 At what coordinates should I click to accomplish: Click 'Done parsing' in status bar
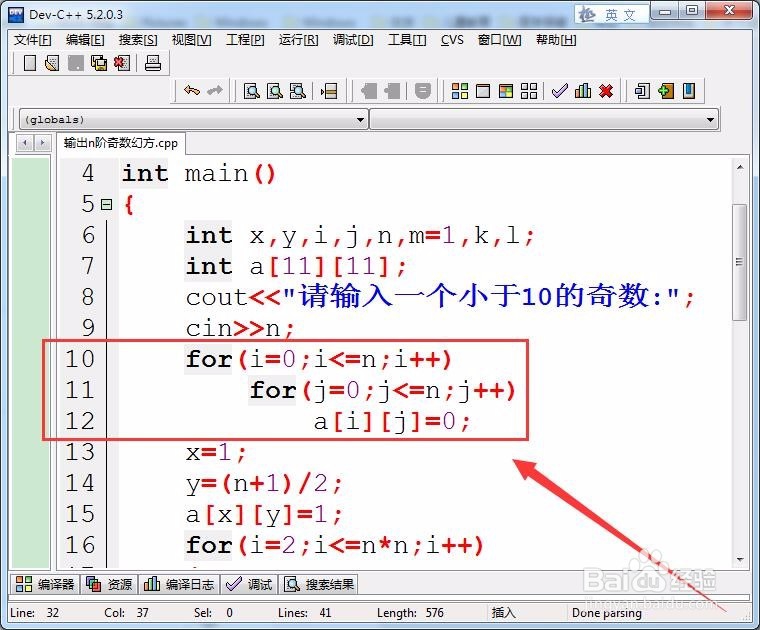click(x=607, y=613)
